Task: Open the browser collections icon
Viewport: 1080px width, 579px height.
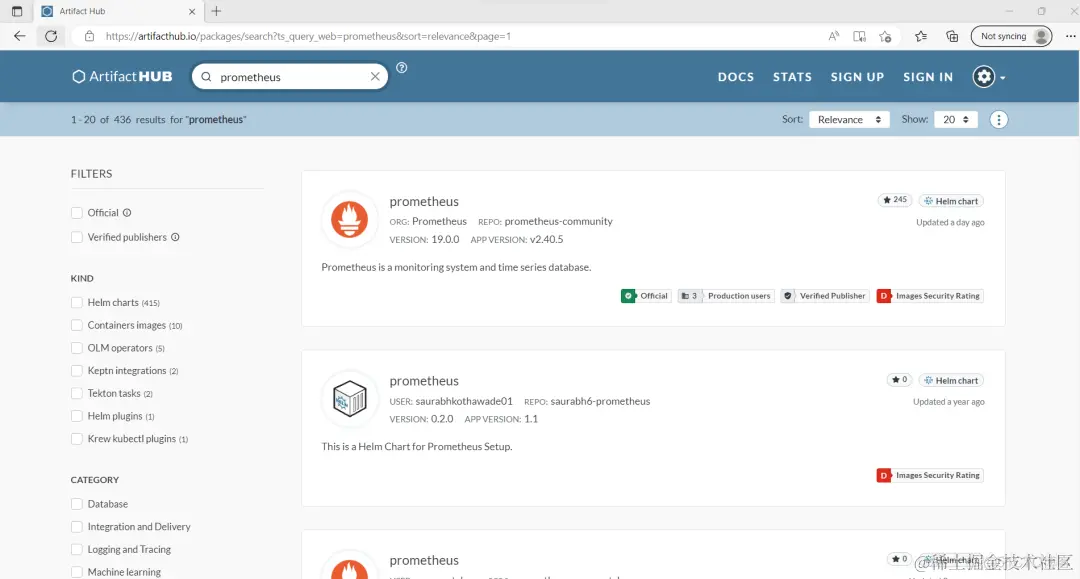Action: tap(952, 36)
